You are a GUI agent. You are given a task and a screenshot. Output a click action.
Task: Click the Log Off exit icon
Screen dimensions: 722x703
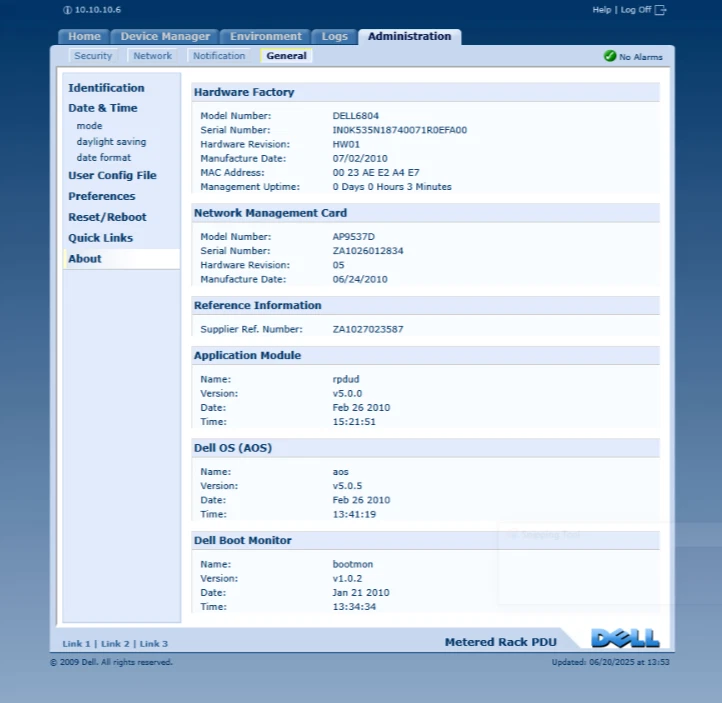[x=660, y=10]
